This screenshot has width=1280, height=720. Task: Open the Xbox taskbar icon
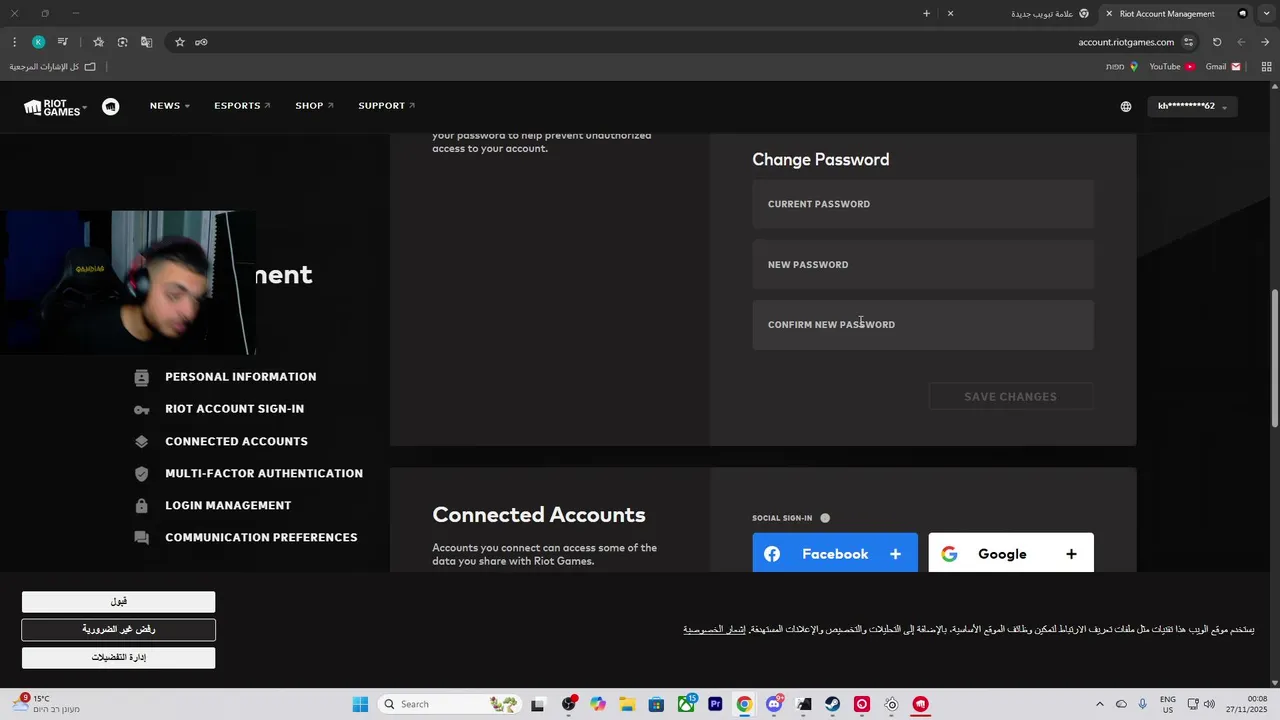pos(686,704)
